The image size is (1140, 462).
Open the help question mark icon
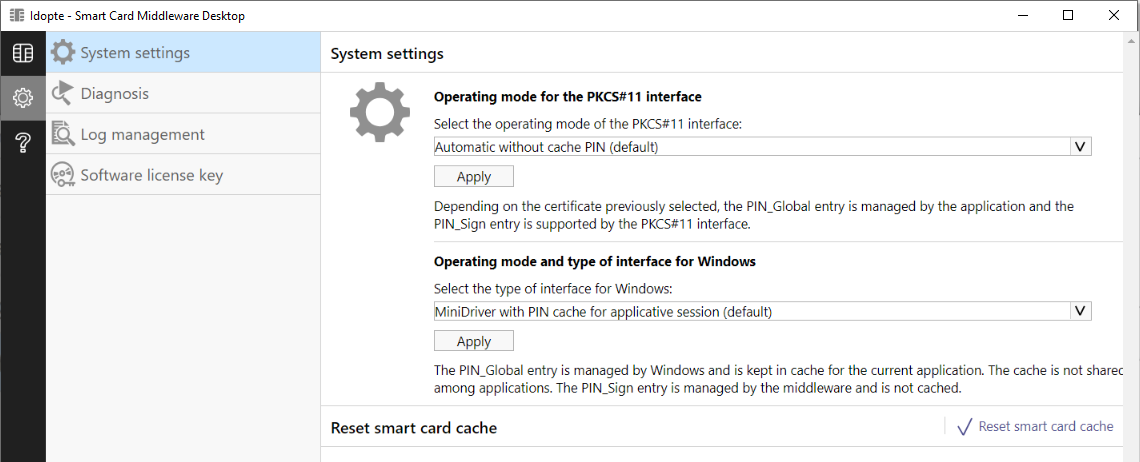point(23,143)
